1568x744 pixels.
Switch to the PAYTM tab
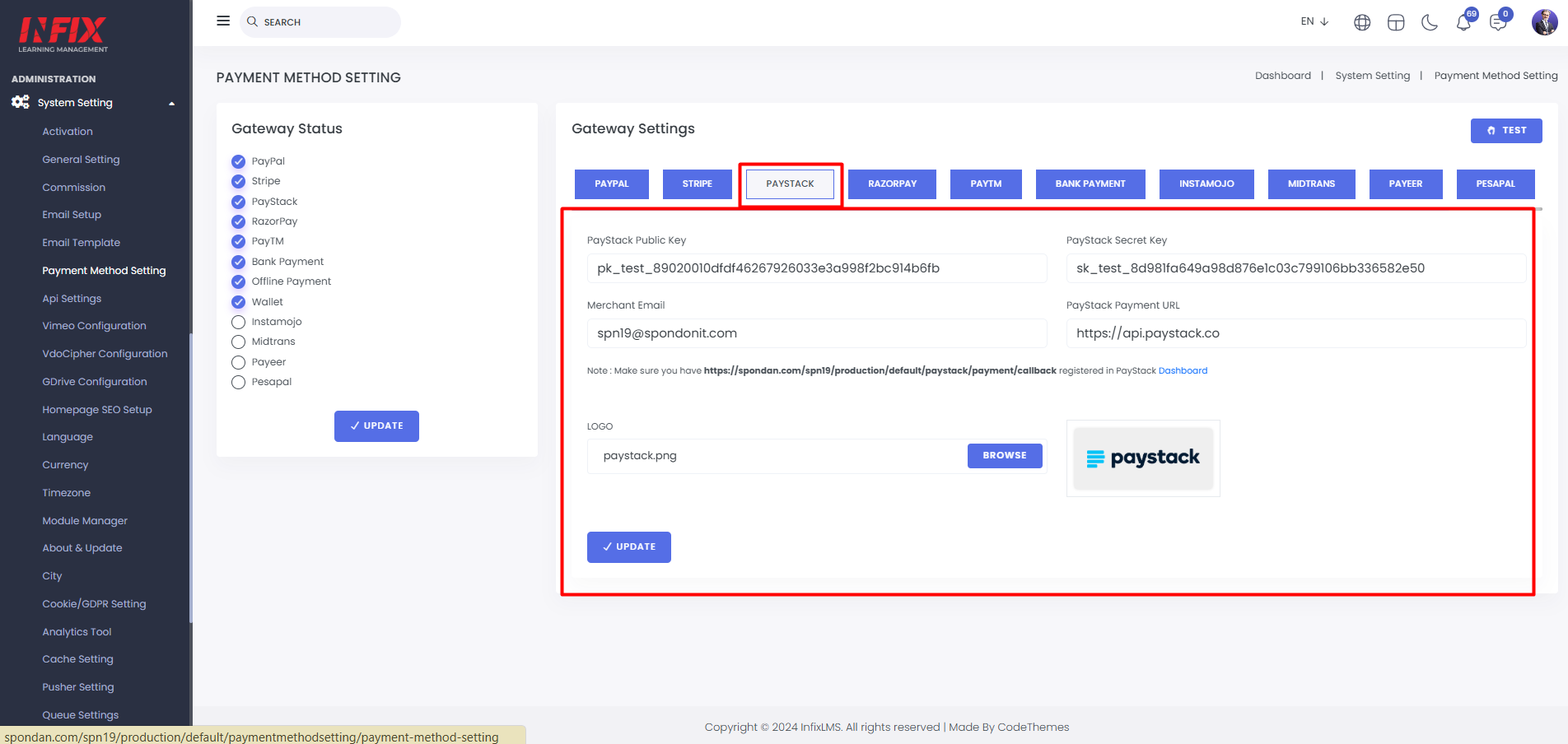[986, 184]
